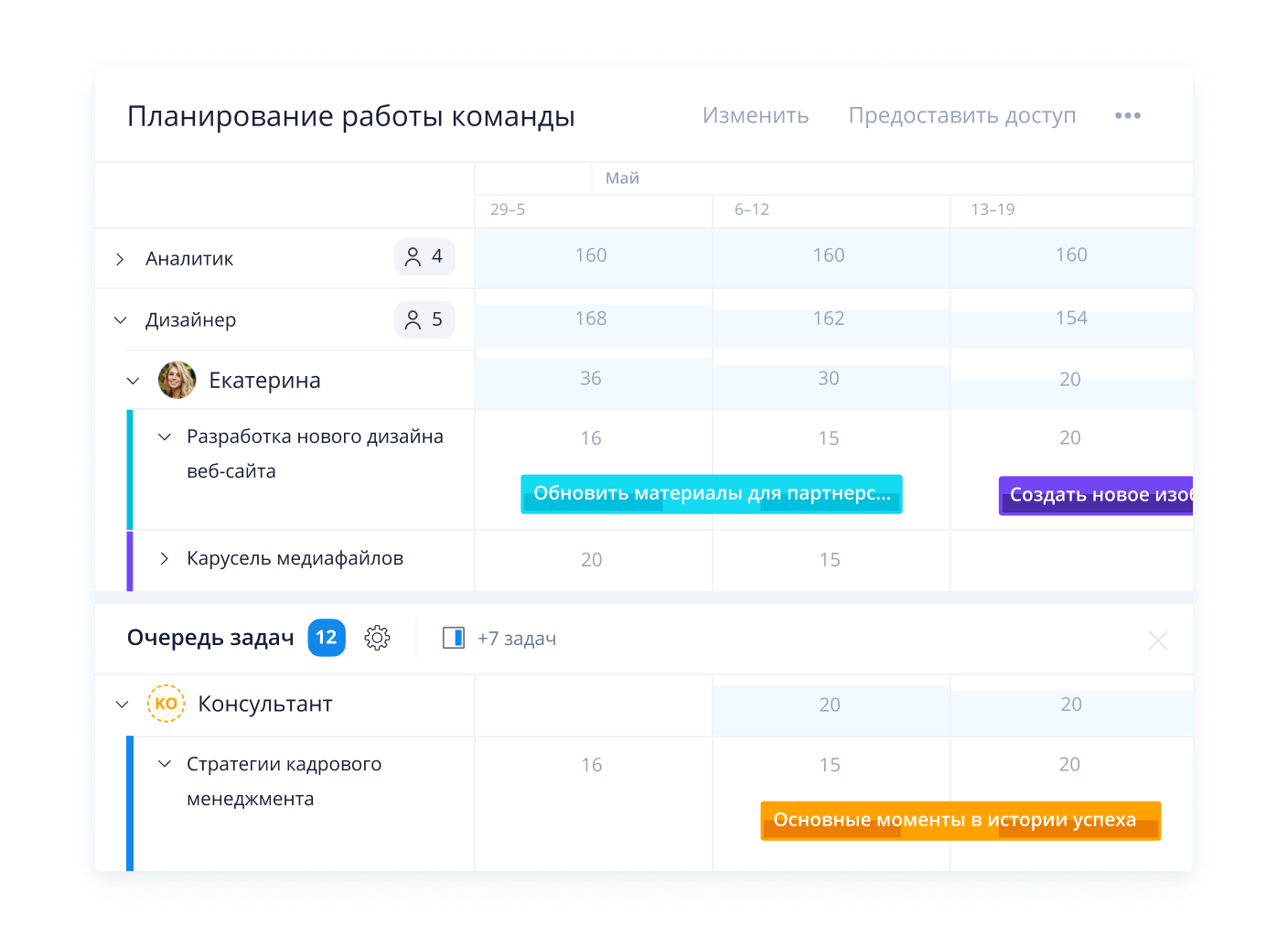Open purple task Создать новое изо...
The image size is (1288, 937).
1096,495
